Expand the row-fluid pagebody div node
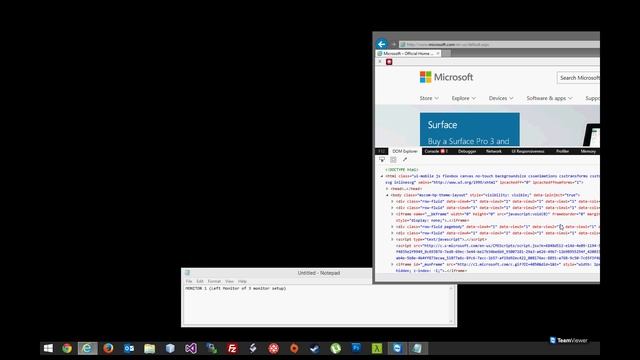 (392, 227)
